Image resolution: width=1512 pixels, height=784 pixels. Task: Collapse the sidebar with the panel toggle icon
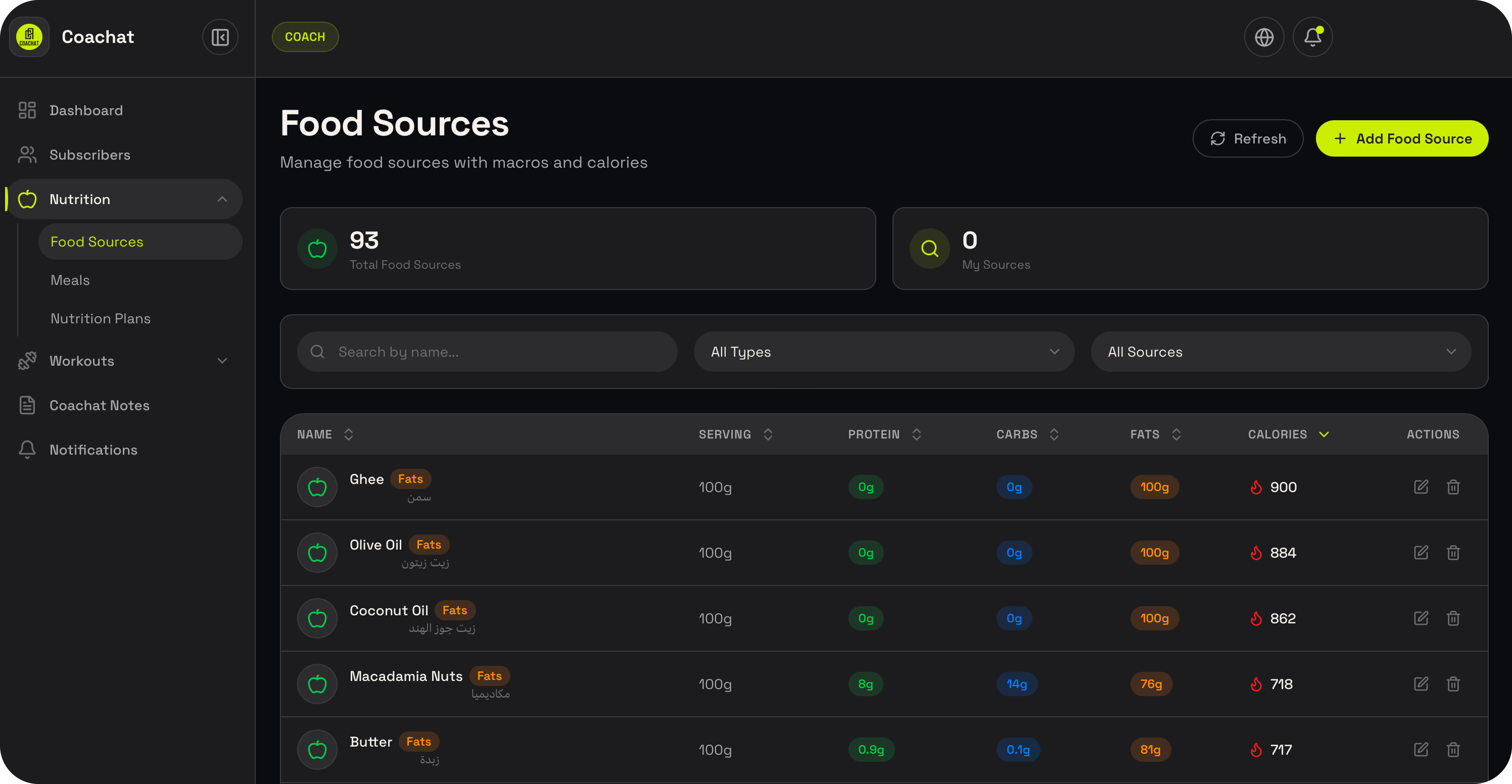pyautogui.click(x=220, y=36)
